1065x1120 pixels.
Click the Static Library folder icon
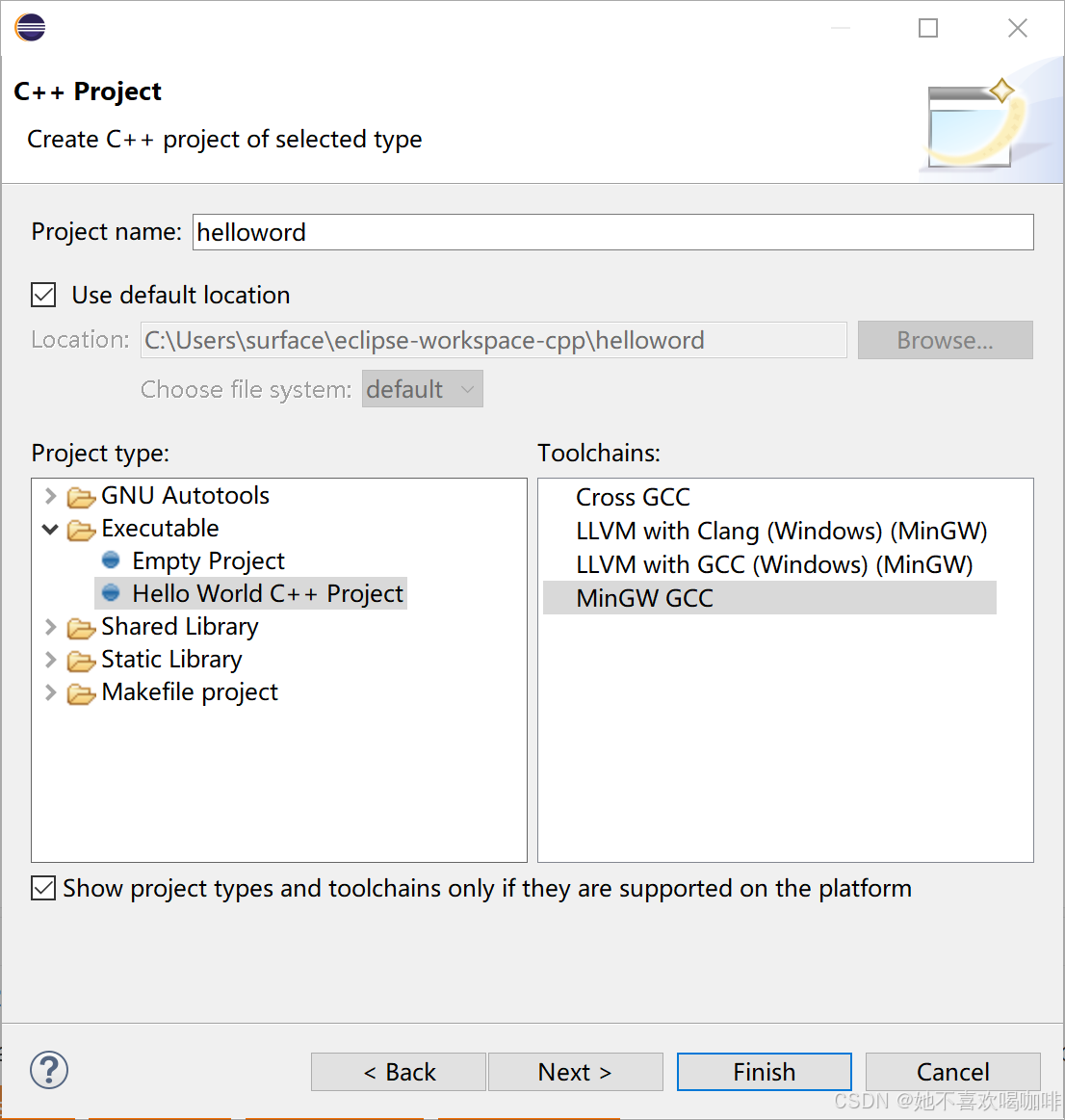pyautogui.click(x=82, y=660)
